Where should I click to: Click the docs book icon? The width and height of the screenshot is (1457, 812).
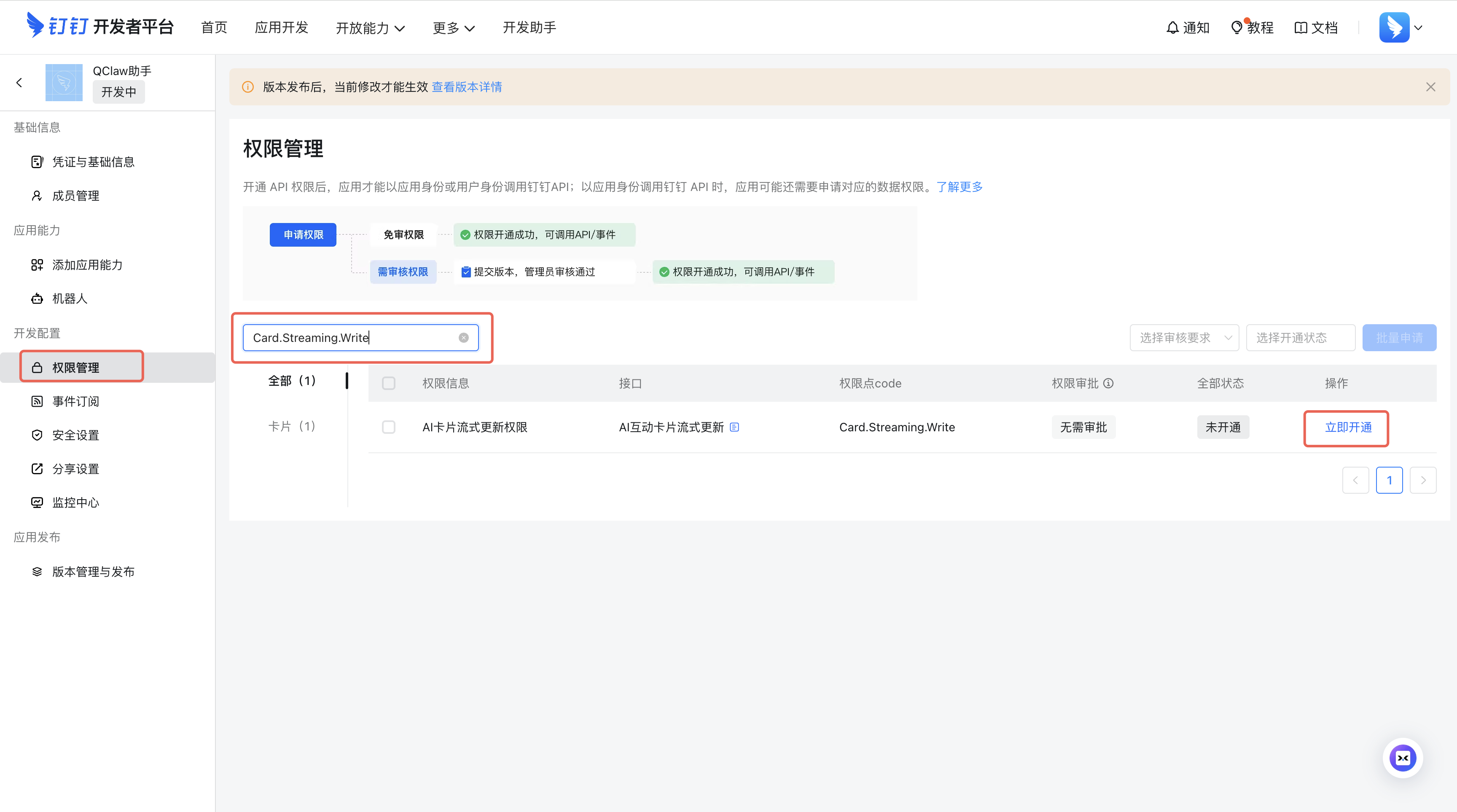point(1300,27)
